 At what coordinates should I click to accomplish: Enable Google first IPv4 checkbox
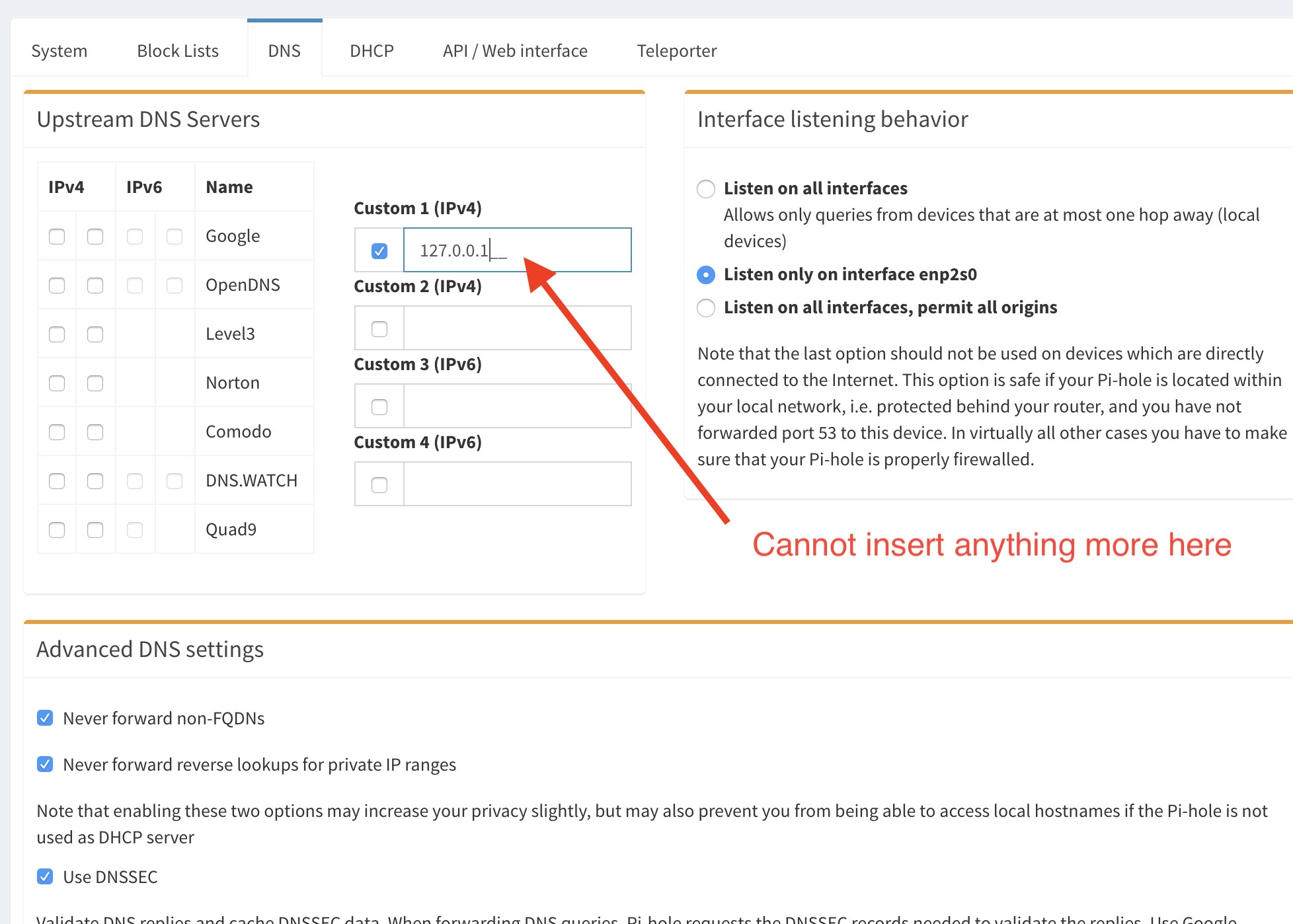[x=57, y=236]
